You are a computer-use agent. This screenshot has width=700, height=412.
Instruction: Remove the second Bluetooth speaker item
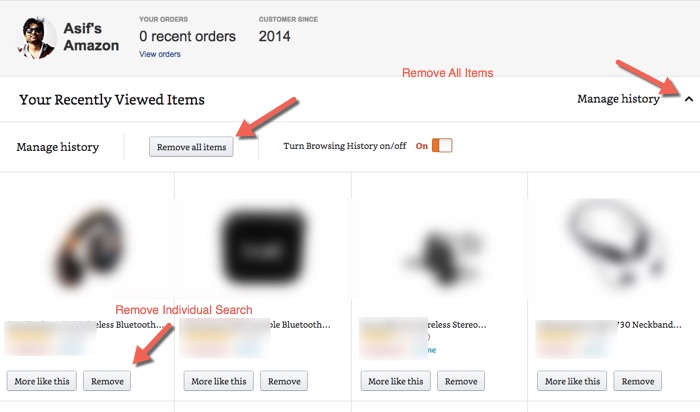click(284, 381)
